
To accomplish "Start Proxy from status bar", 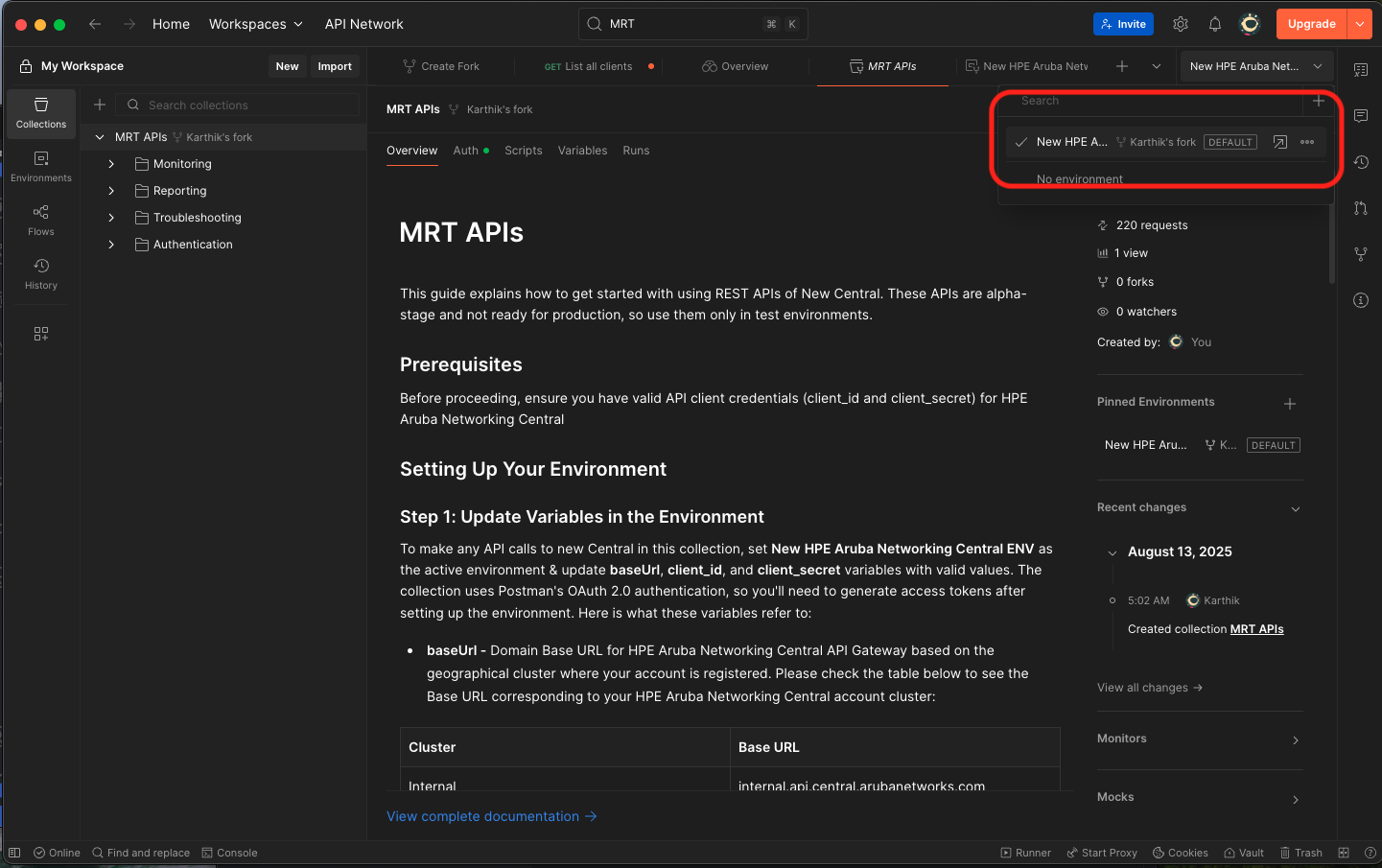I will [x=1101, y=853].
